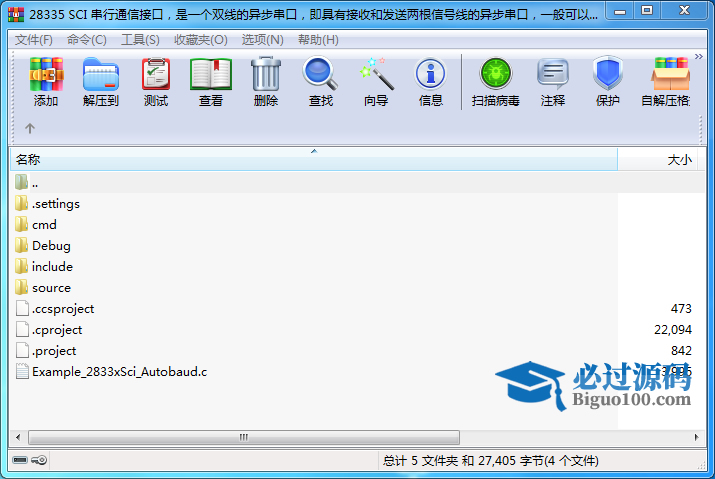
Task: Open the Help 帮助(H) menu
Action: click(318, 40)
